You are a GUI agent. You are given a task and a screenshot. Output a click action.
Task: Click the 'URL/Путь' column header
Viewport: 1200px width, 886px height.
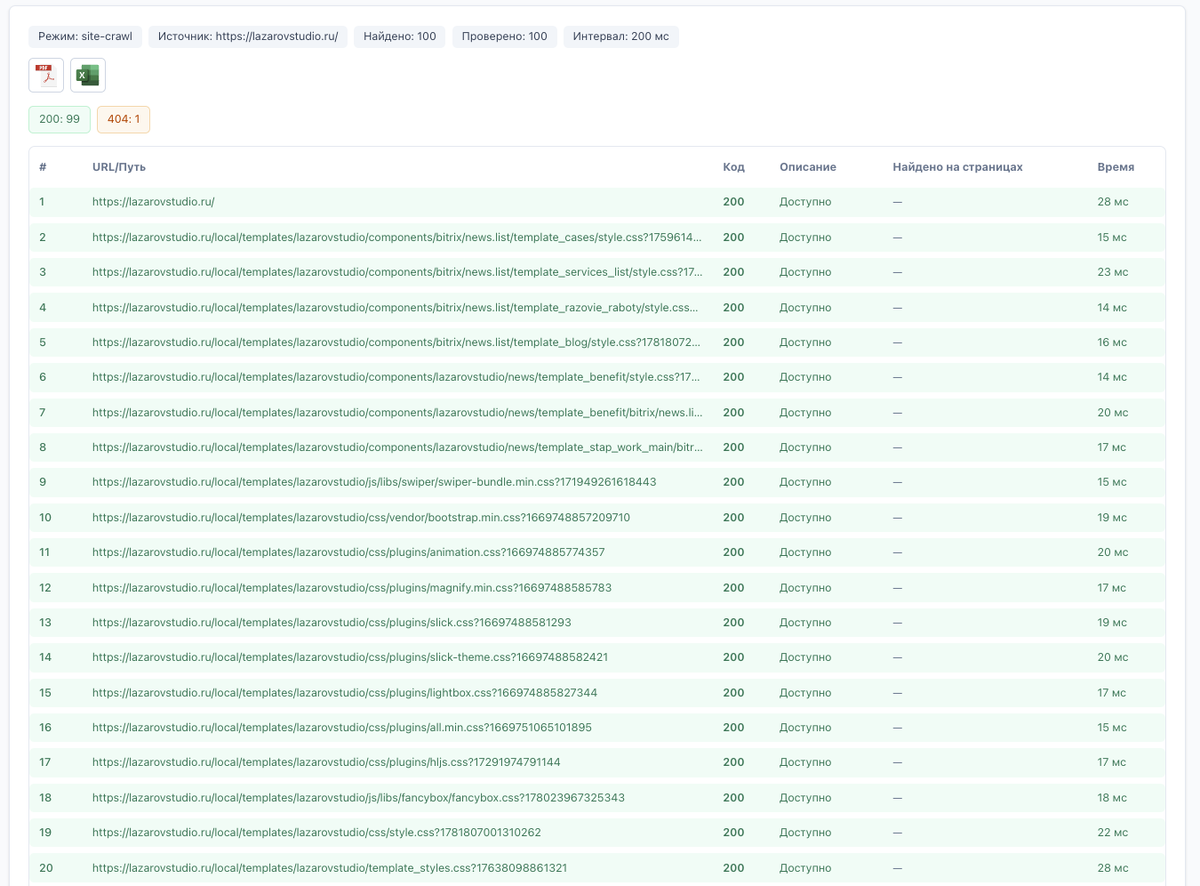click(x=119, y=167)
